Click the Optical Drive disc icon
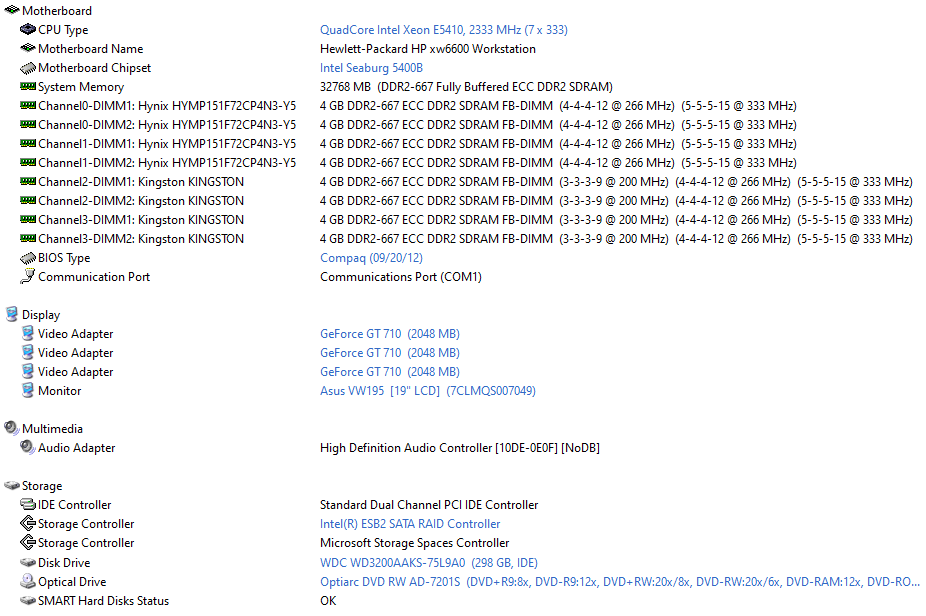 (x=28, y=581)
